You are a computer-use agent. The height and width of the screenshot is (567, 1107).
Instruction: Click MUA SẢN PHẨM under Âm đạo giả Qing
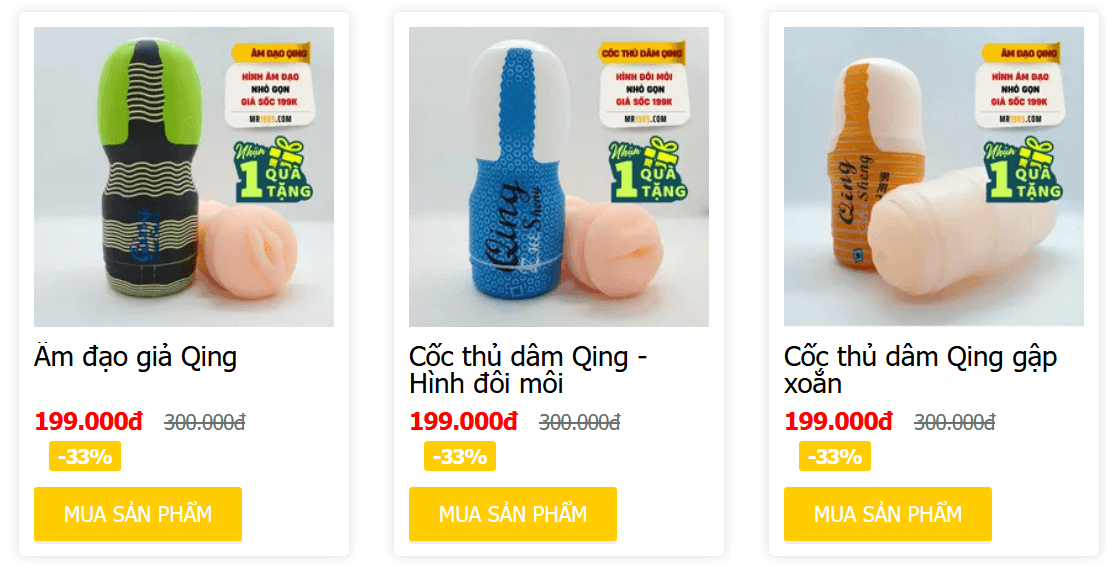coord(138,514)
